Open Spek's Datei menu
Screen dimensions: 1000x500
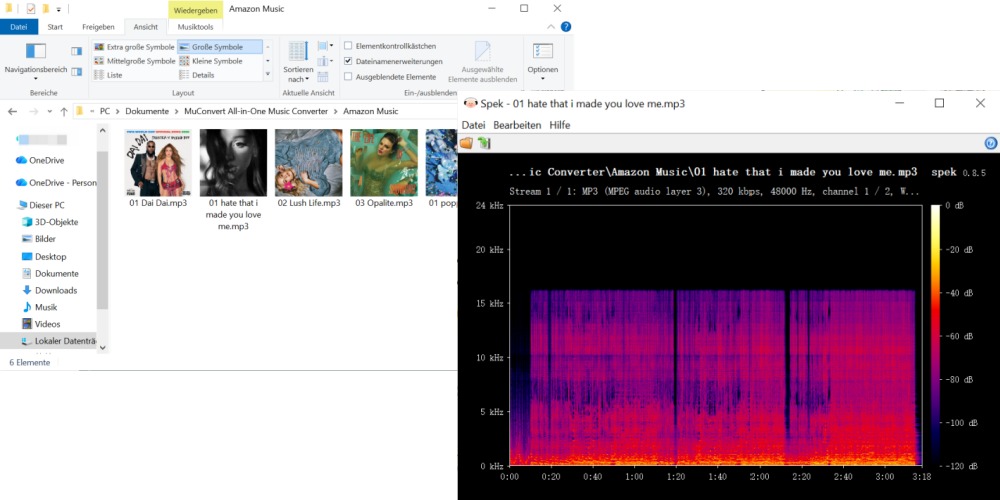coord(474,125)
